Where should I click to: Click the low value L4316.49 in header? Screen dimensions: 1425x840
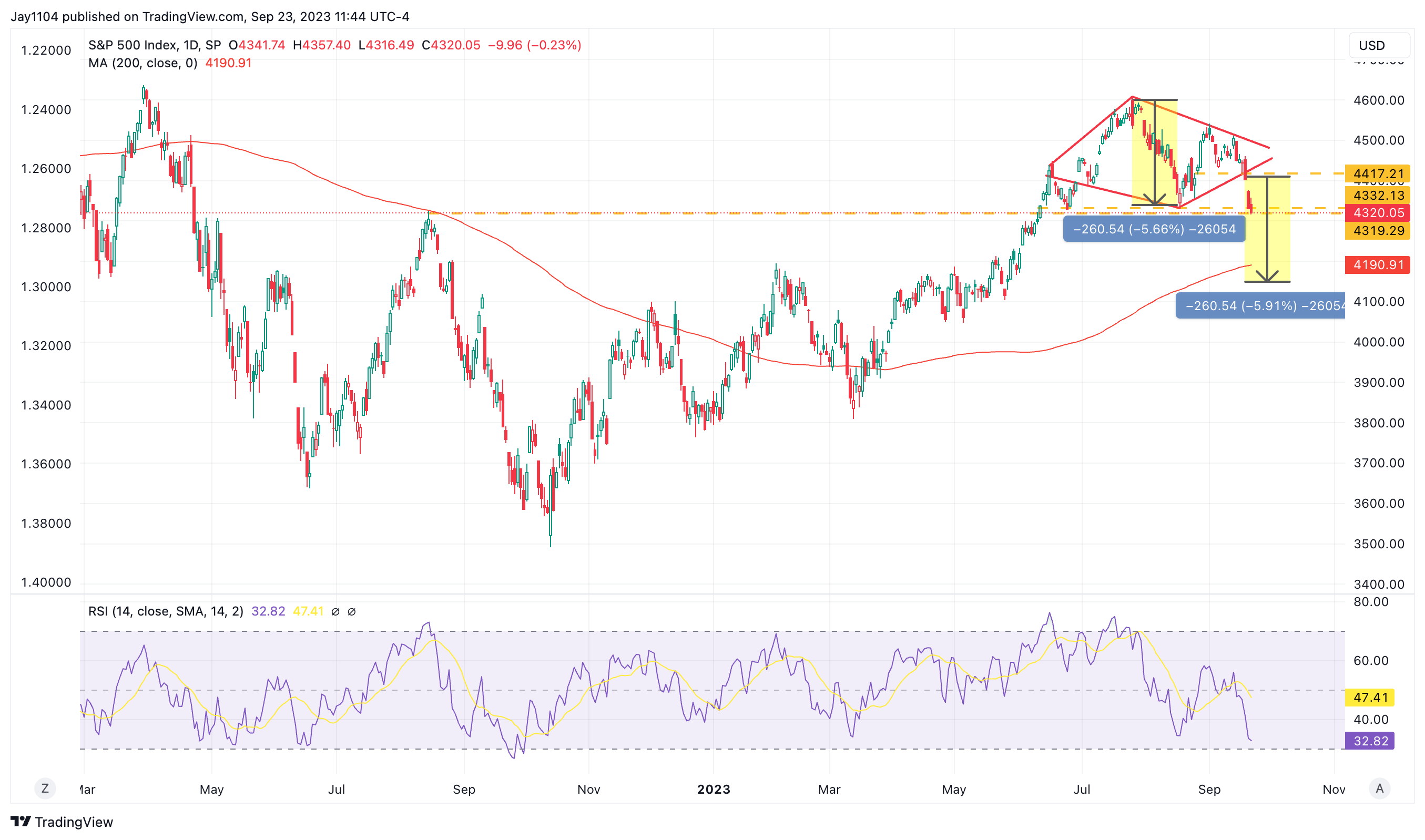point(386,45)
